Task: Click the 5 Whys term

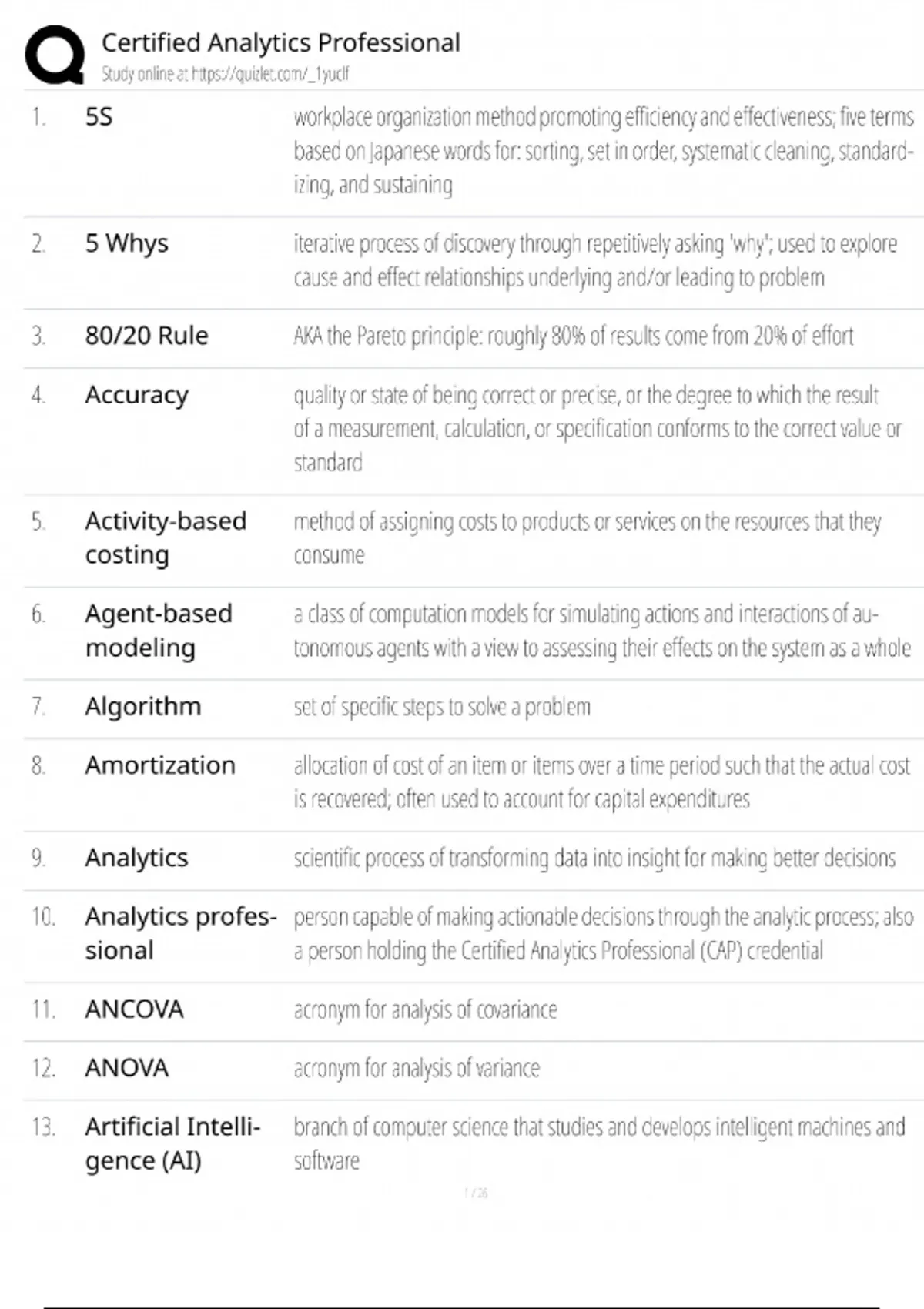Action: point(127,243)
